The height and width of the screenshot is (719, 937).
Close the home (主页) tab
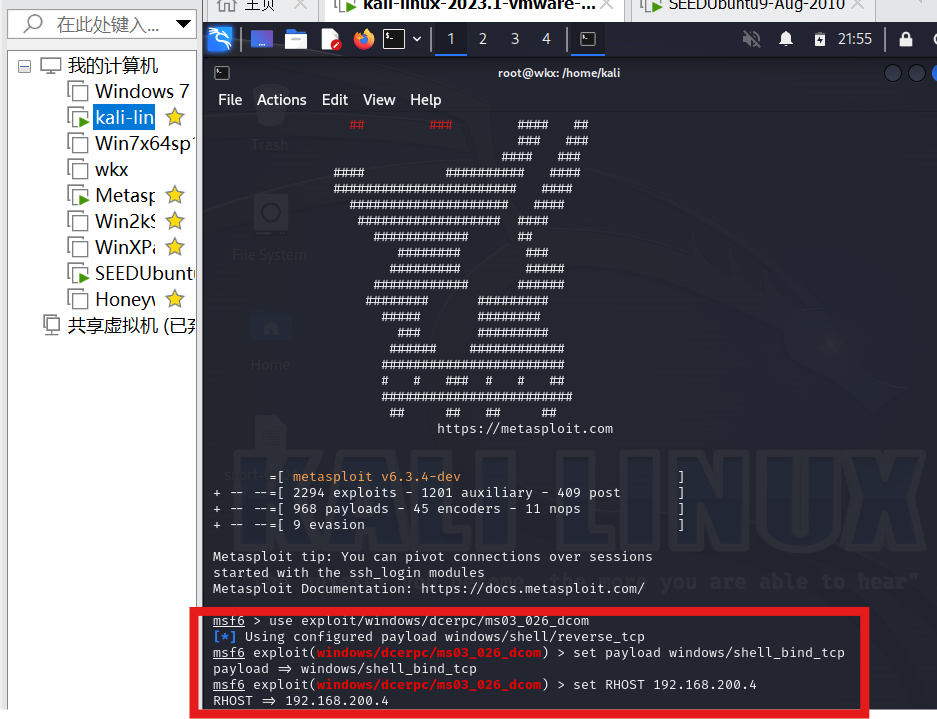(301, 5)
